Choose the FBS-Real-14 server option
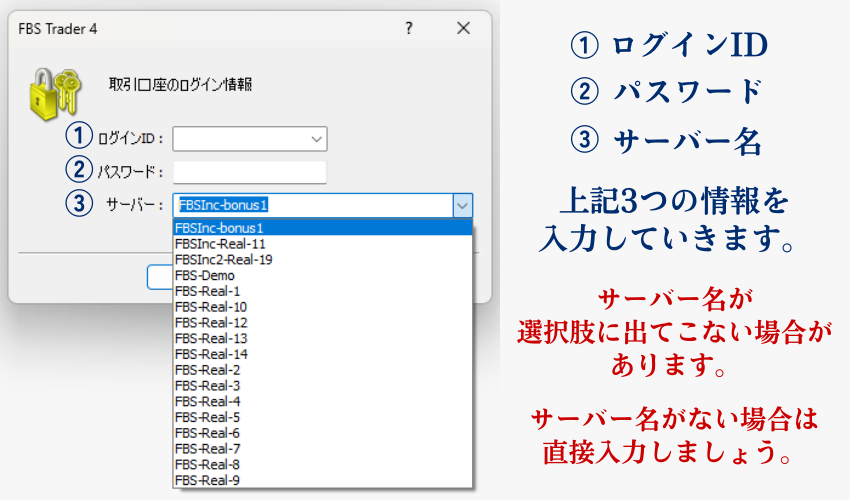850x500 pixels. pyautogui.click(x=323, y=354)
